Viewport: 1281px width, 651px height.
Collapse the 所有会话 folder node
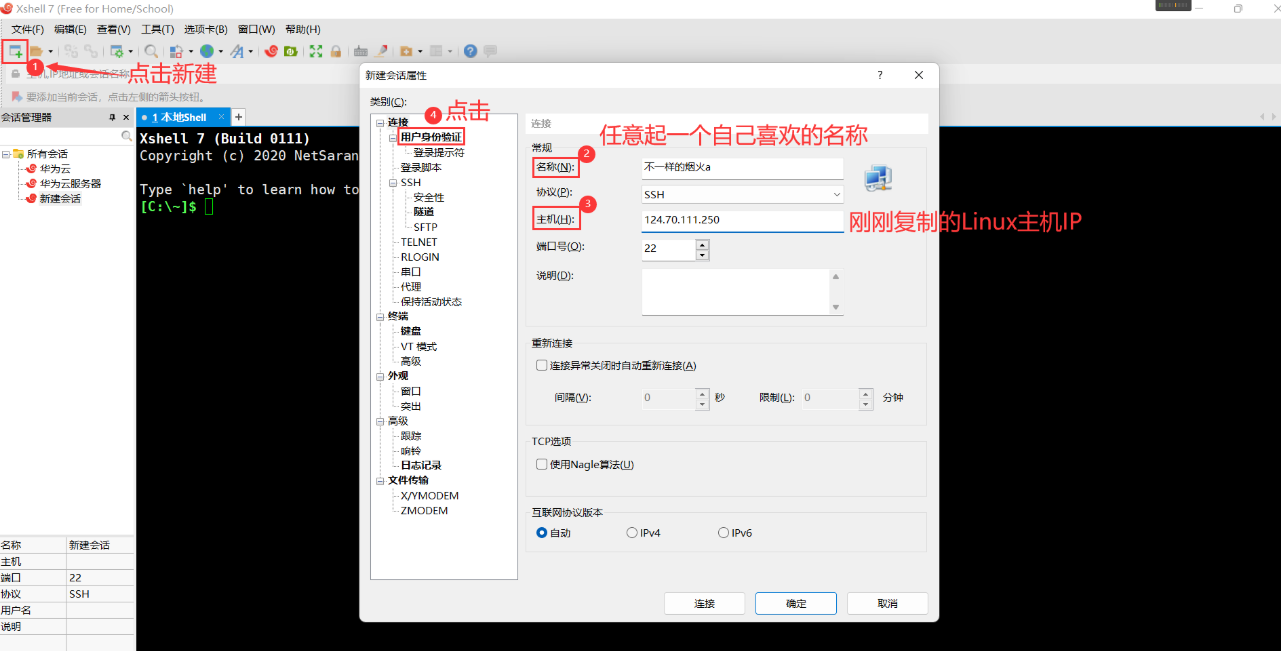(x=6, y=154)
